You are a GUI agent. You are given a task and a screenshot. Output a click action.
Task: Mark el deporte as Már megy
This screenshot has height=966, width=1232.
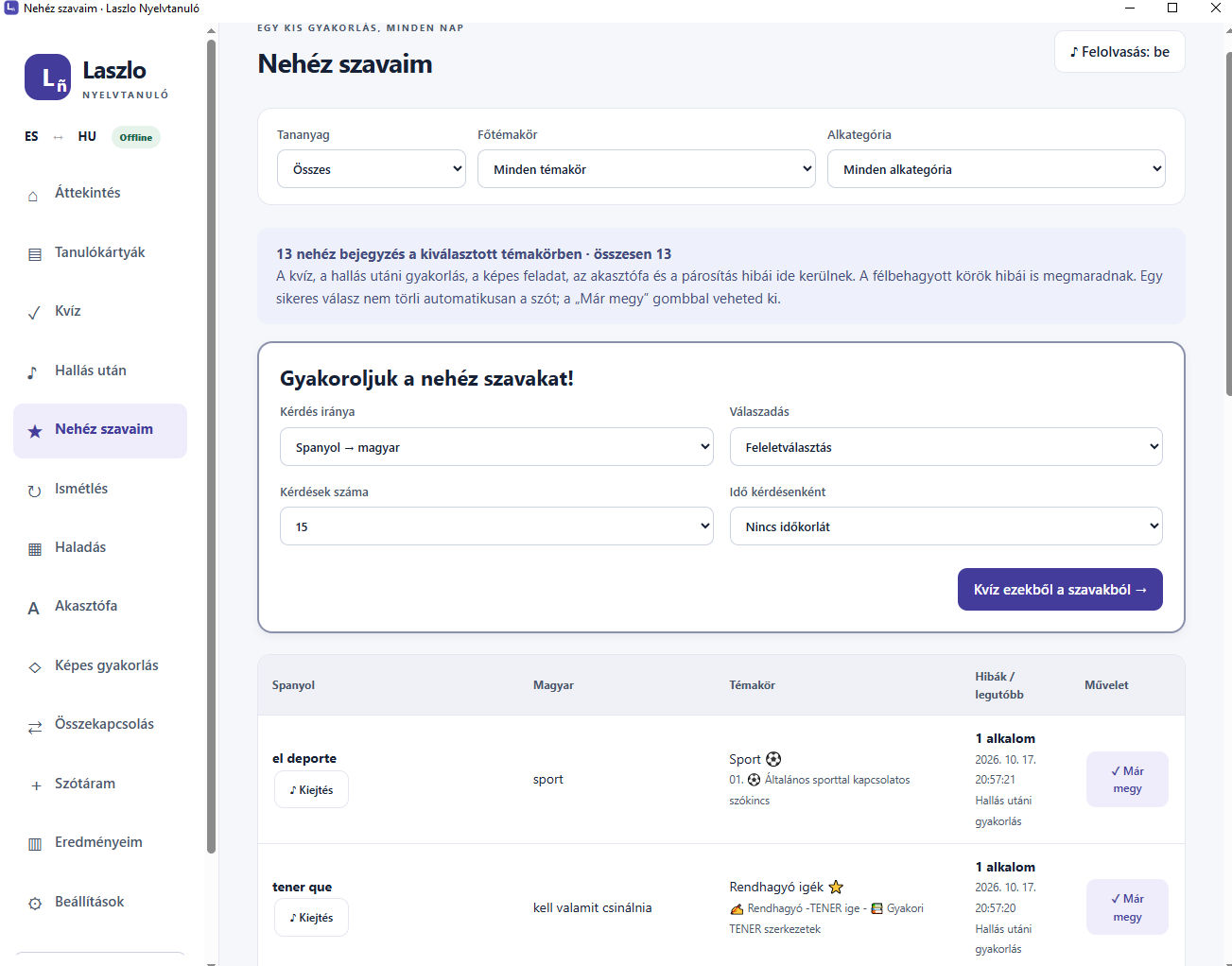click(1127, 780)
